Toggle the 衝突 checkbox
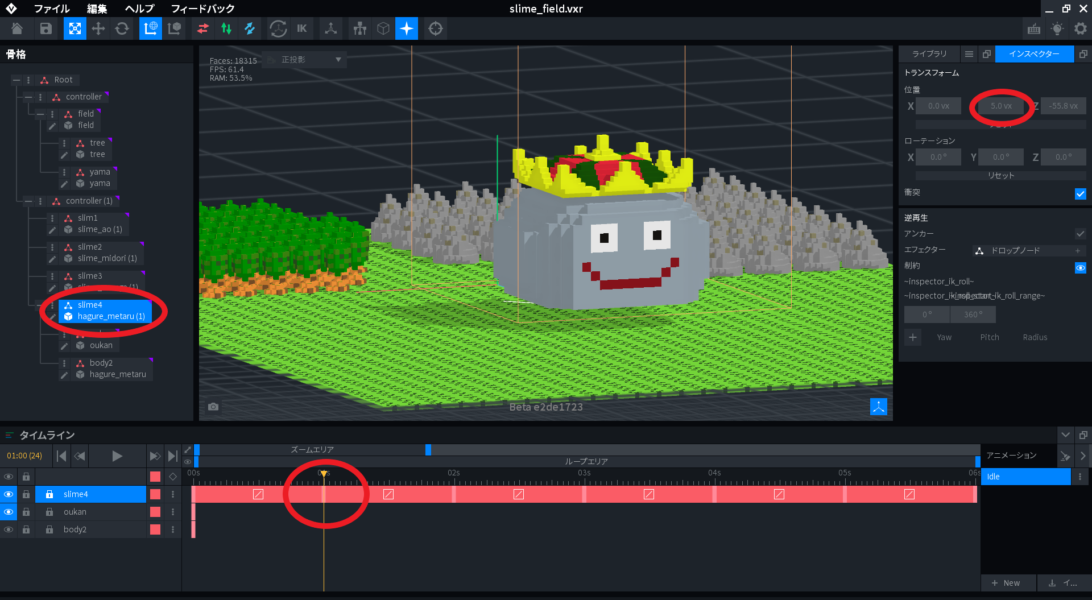 1080,194
